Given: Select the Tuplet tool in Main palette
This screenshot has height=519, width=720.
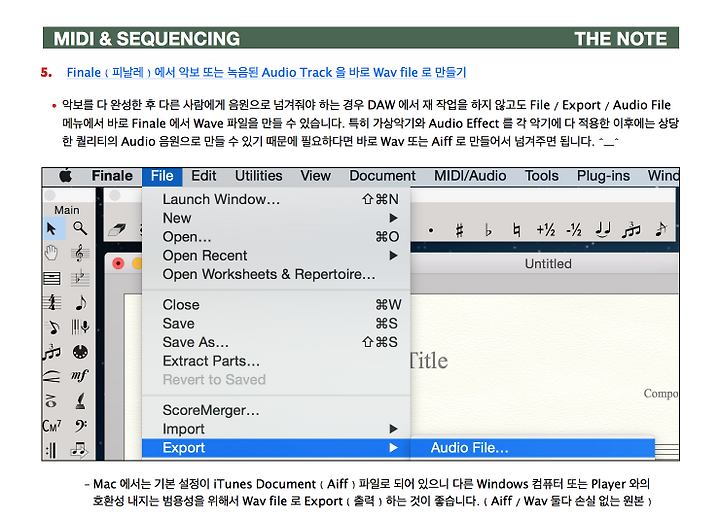Looking at the screenshot, I should (x=52, y=352).
